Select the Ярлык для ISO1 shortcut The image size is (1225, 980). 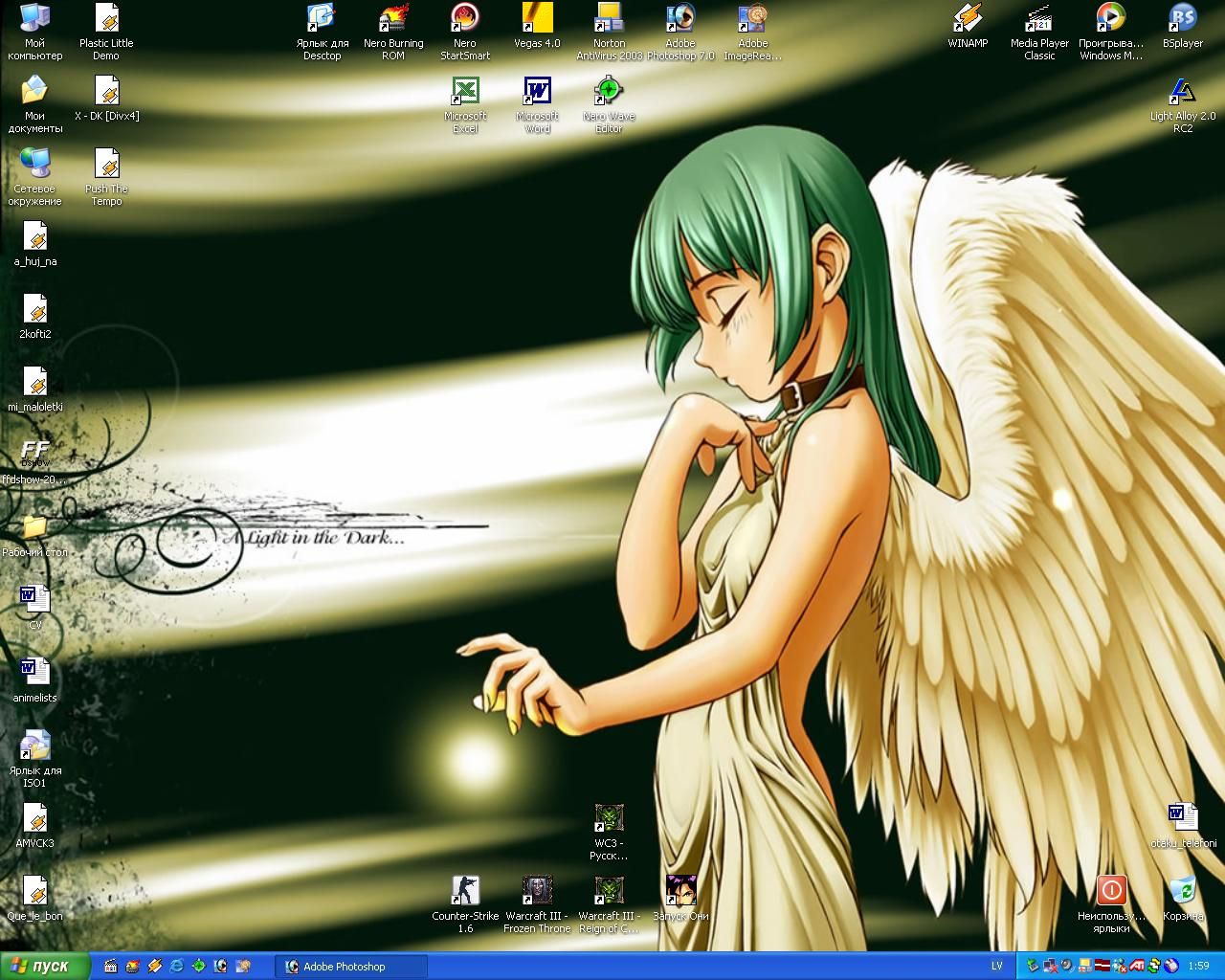pyautogui.click(x=34, y=759)
